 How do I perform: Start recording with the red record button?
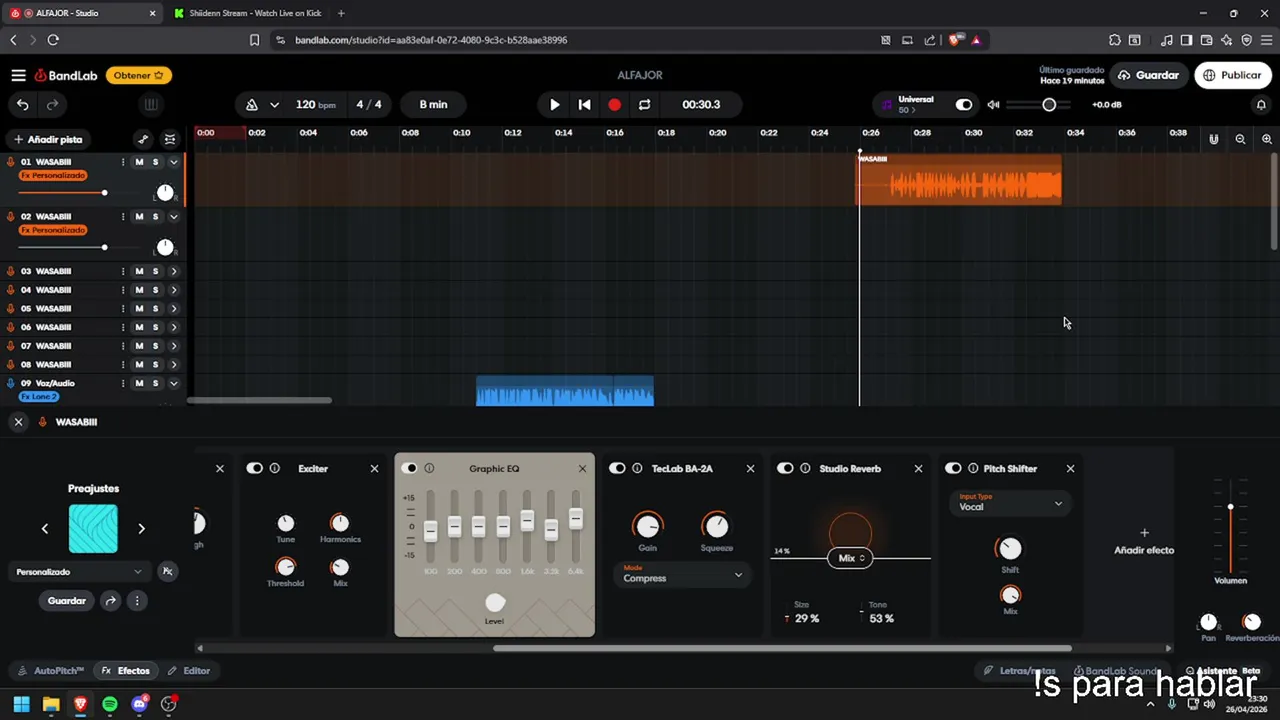point(614,104)
